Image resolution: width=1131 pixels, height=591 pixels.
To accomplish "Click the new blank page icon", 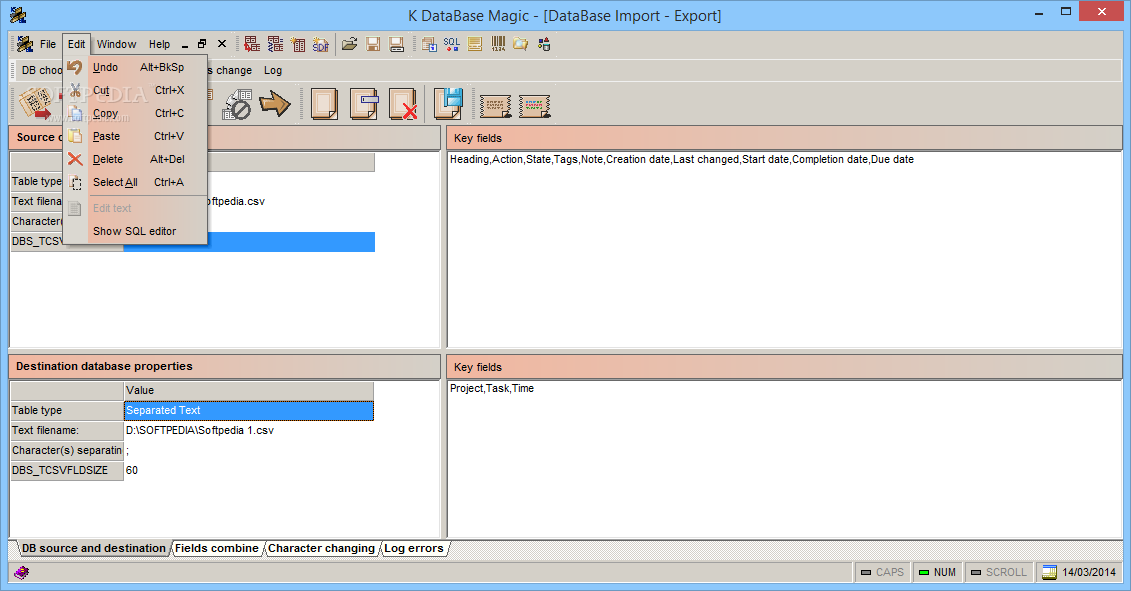I will coord(324,104).
